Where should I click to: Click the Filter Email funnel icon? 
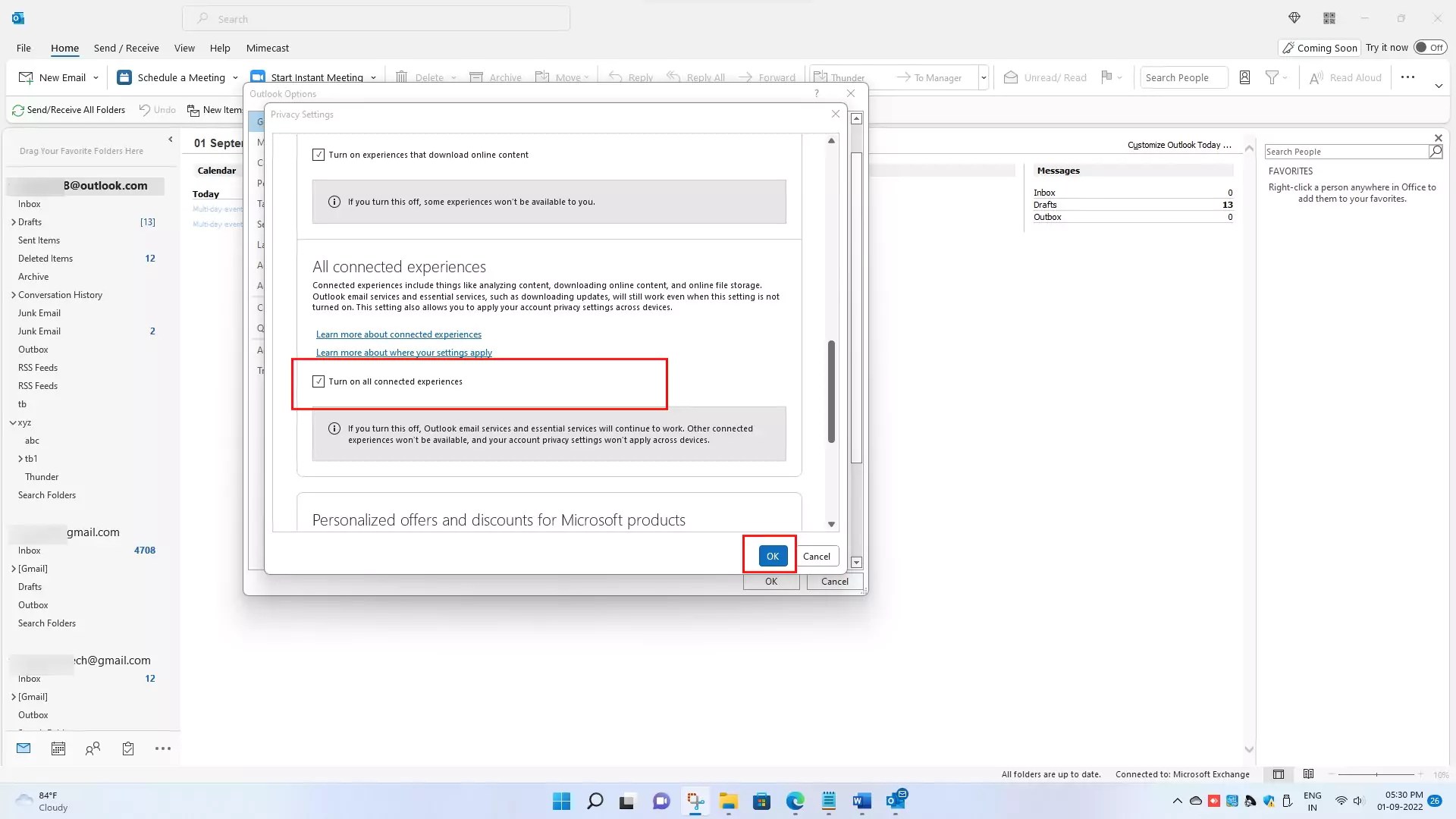pos(1272,77)
